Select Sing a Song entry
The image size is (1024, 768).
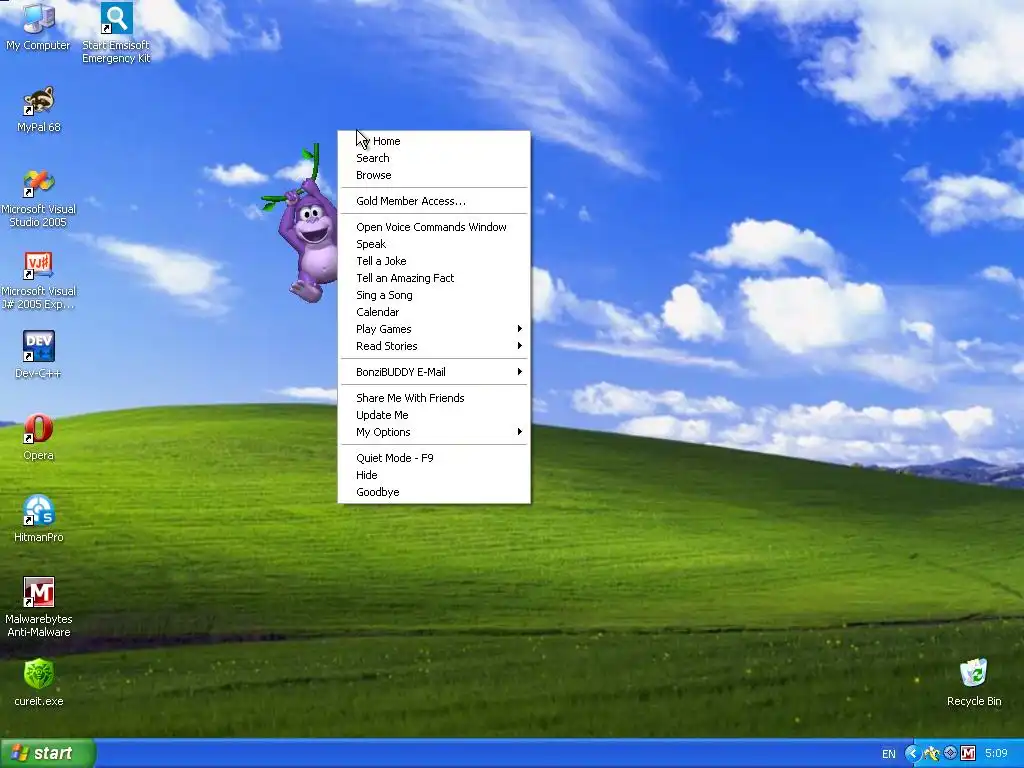434,295
